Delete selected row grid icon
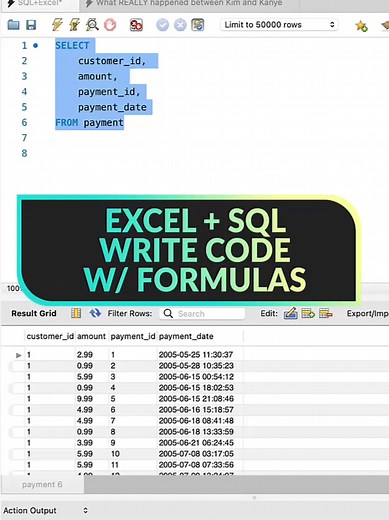Image resolution: width=389 pixels, height=520 pixels. point(325,313)
